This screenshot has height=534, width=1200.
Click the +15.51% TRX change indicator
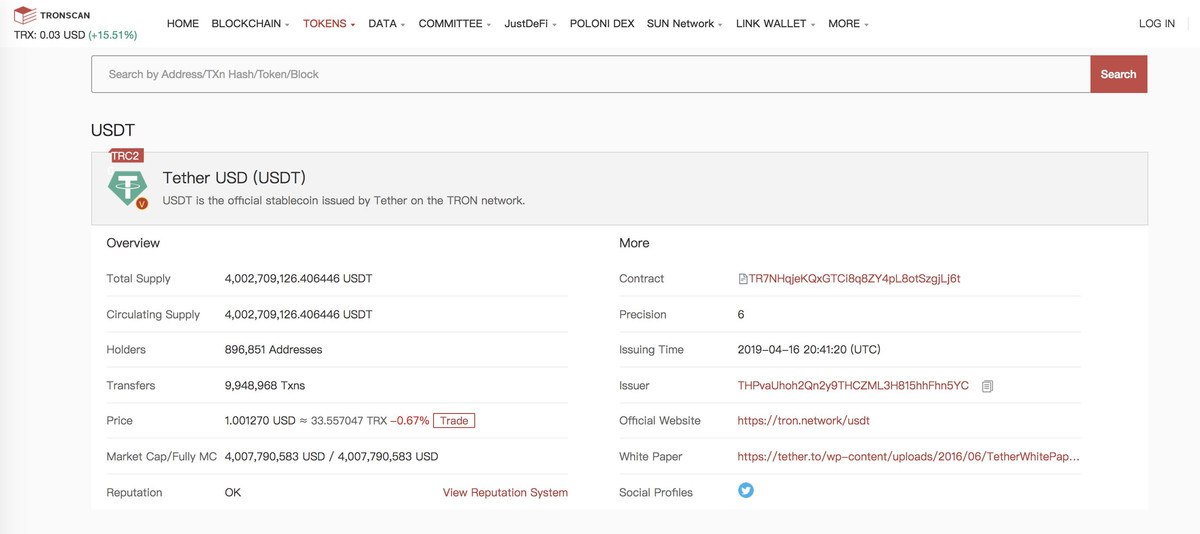tap(113, 35)
